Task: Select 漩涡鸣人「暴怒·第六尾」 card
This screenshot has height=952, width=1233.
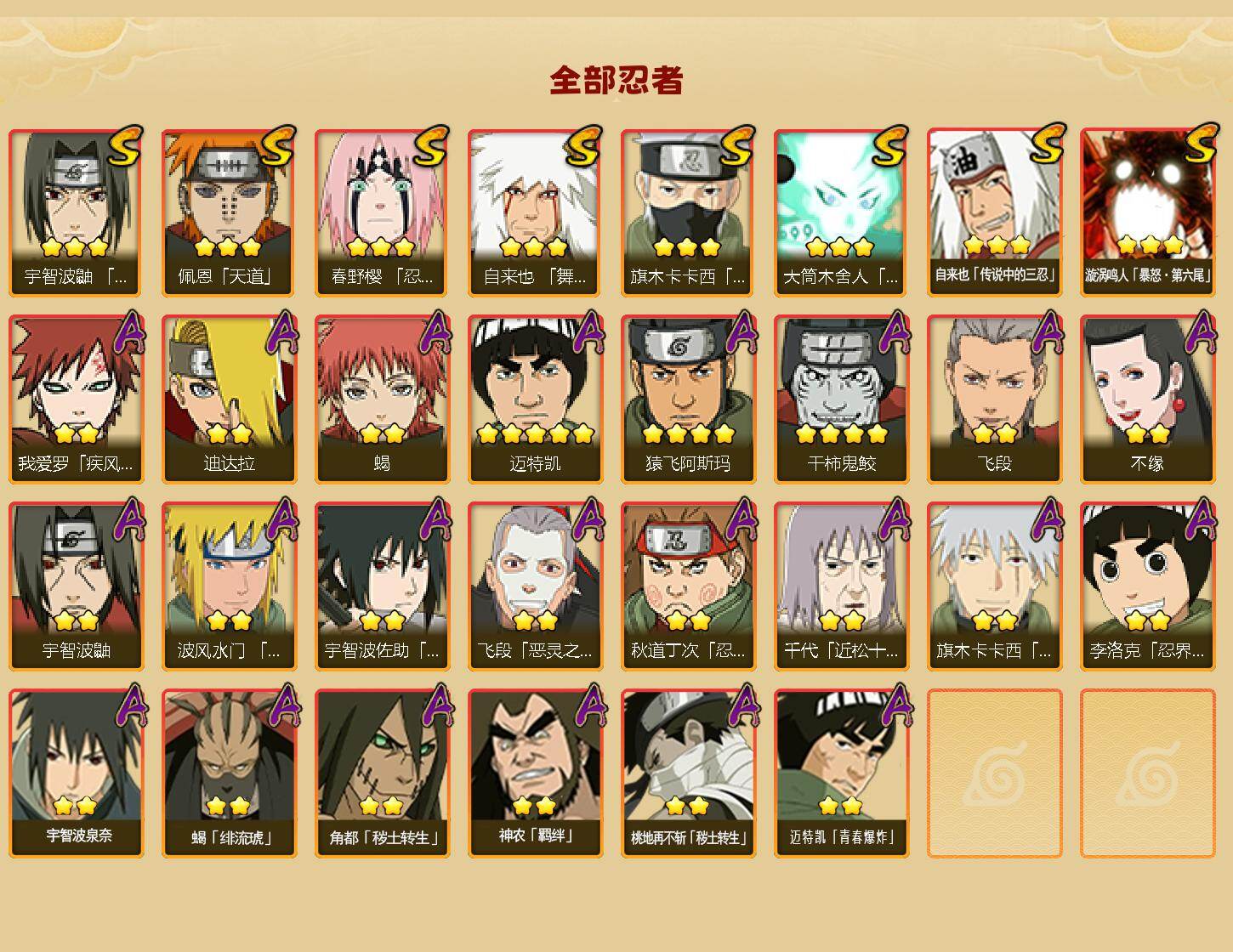Action: tap(1147, 212)
